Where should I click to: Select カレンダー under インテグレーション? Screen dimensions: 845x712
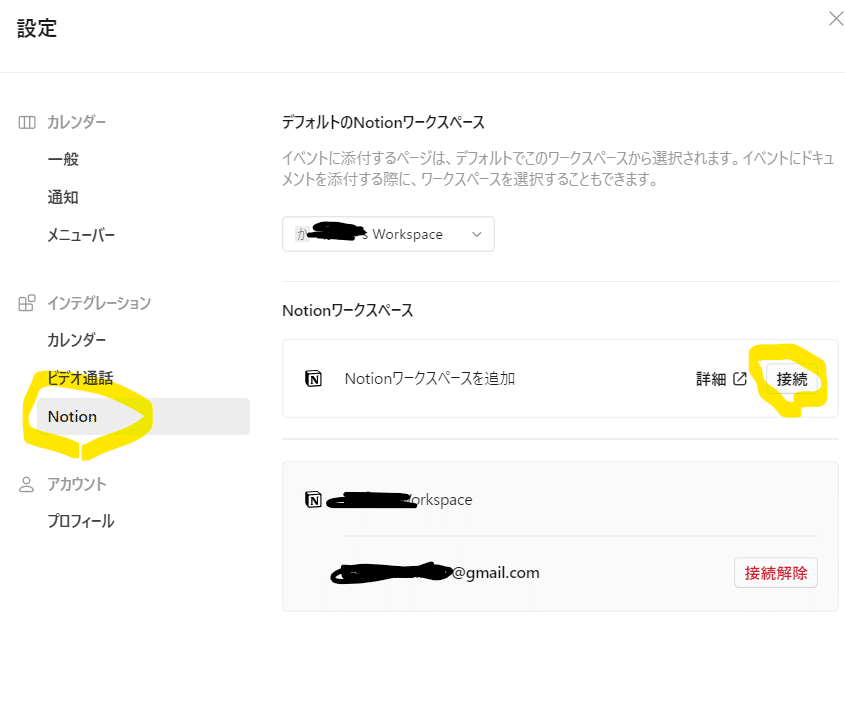tap(77, 340)
